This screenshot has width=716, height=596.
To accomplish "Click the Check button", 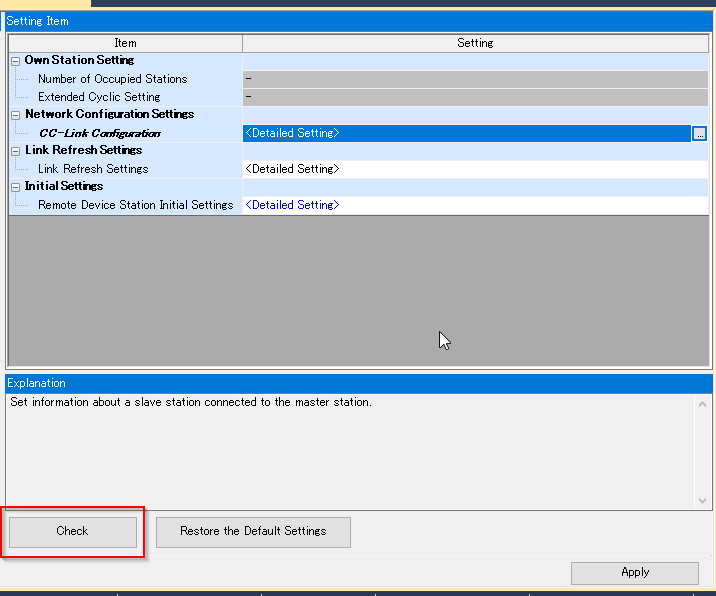I will point(73,532).
